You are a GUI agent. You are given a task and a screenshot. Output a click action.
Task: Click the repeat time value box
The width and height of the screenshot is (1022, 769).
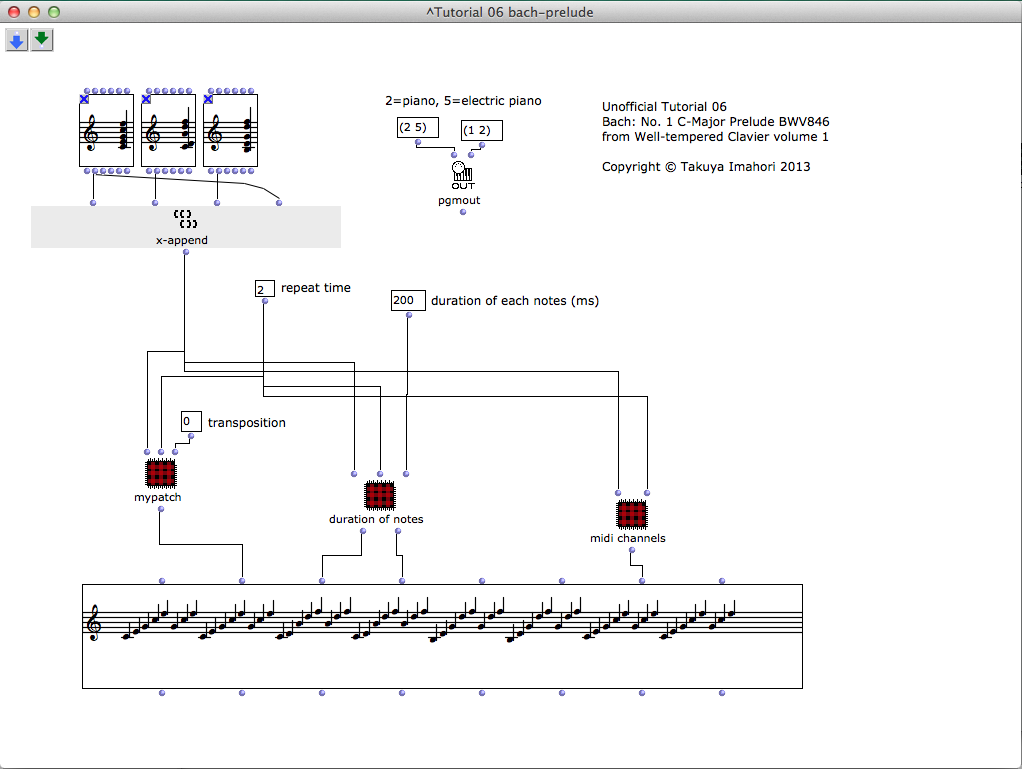pyautogui.click(x=264, y=289)
